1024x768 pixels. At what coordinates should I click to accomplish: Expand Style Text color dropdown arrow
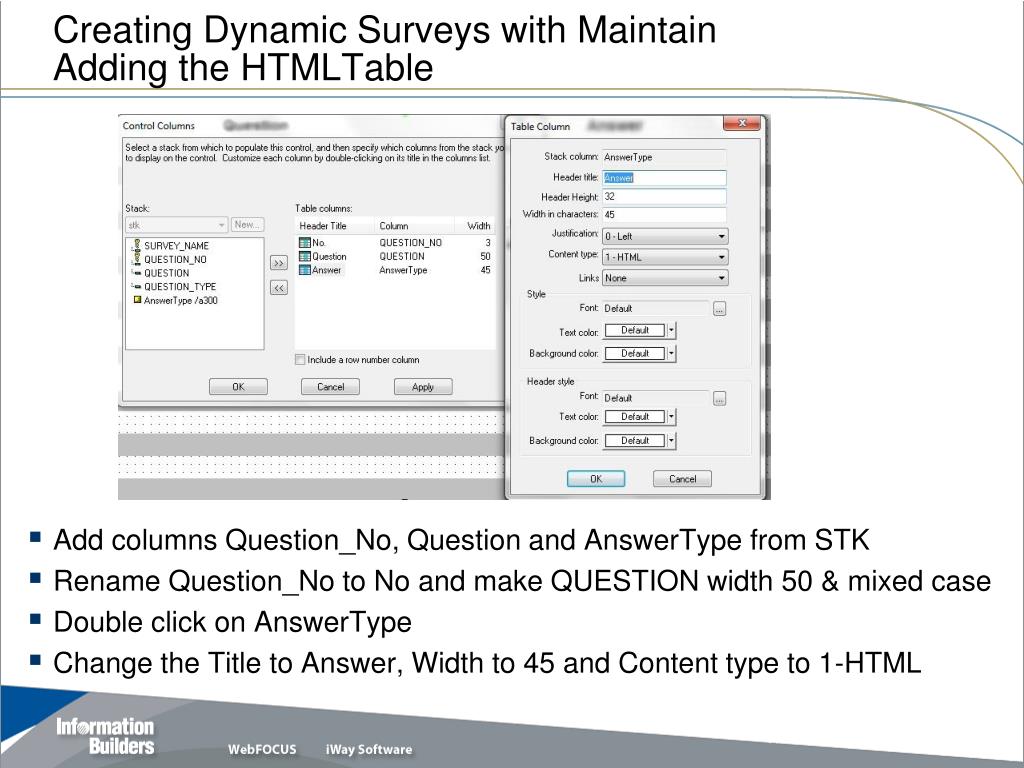click(671, 330)
